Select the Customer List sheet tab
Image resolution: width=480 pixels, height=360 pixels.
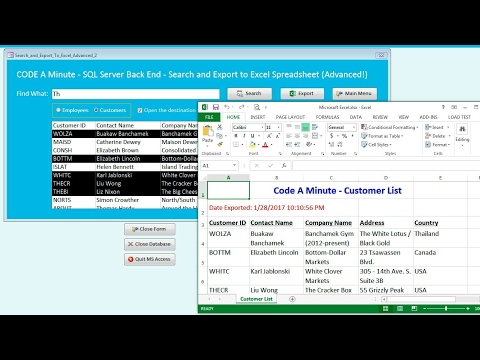pyautogui.click(x=256, y=299)
